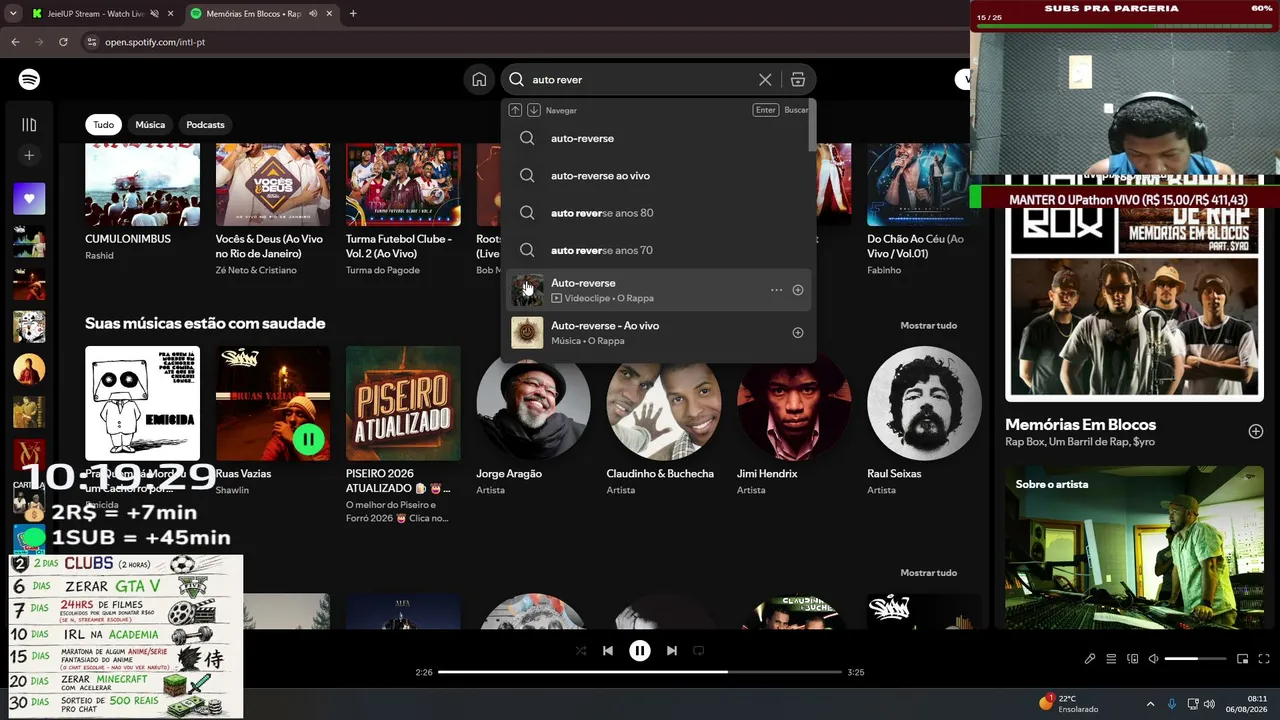Open the browser tab search dropdown
The image size is (1280, 720).
(13, 14)
